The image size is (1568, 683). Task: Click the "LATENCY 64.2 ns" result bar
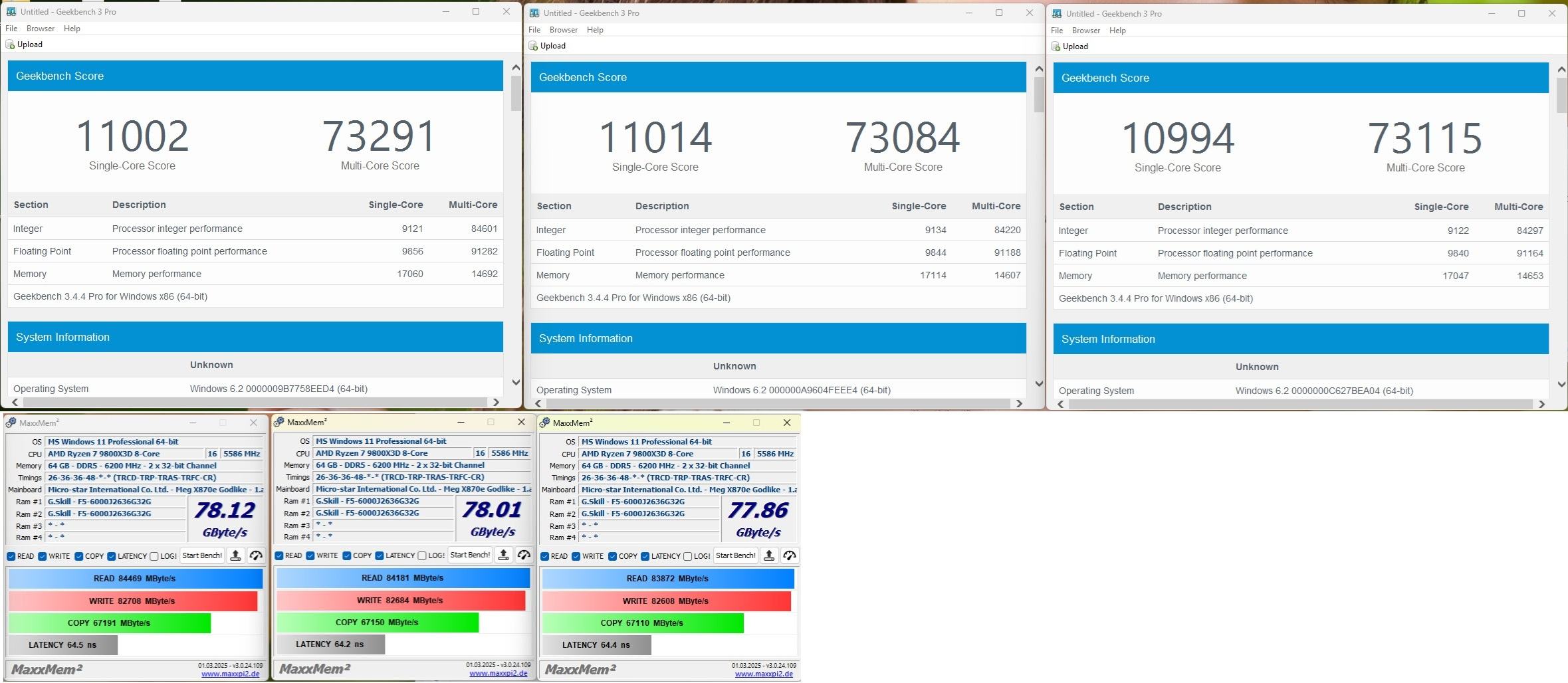pos(330,644)
